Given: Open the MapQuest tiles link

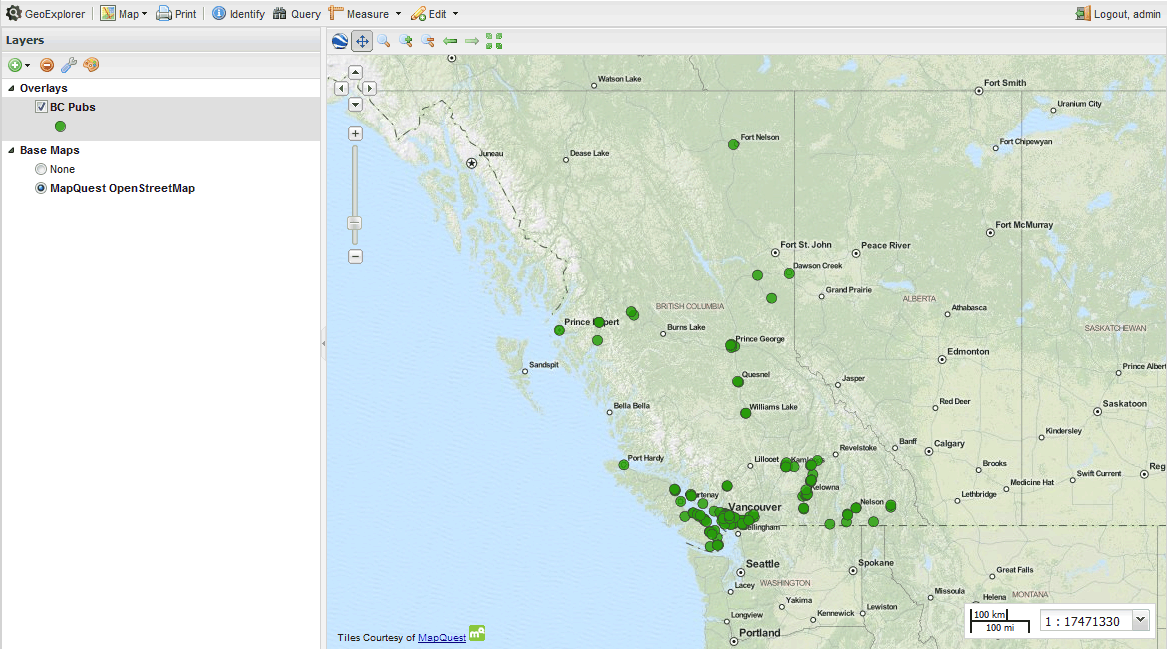Looking at the screenshot, I should [x=441, y=637].
